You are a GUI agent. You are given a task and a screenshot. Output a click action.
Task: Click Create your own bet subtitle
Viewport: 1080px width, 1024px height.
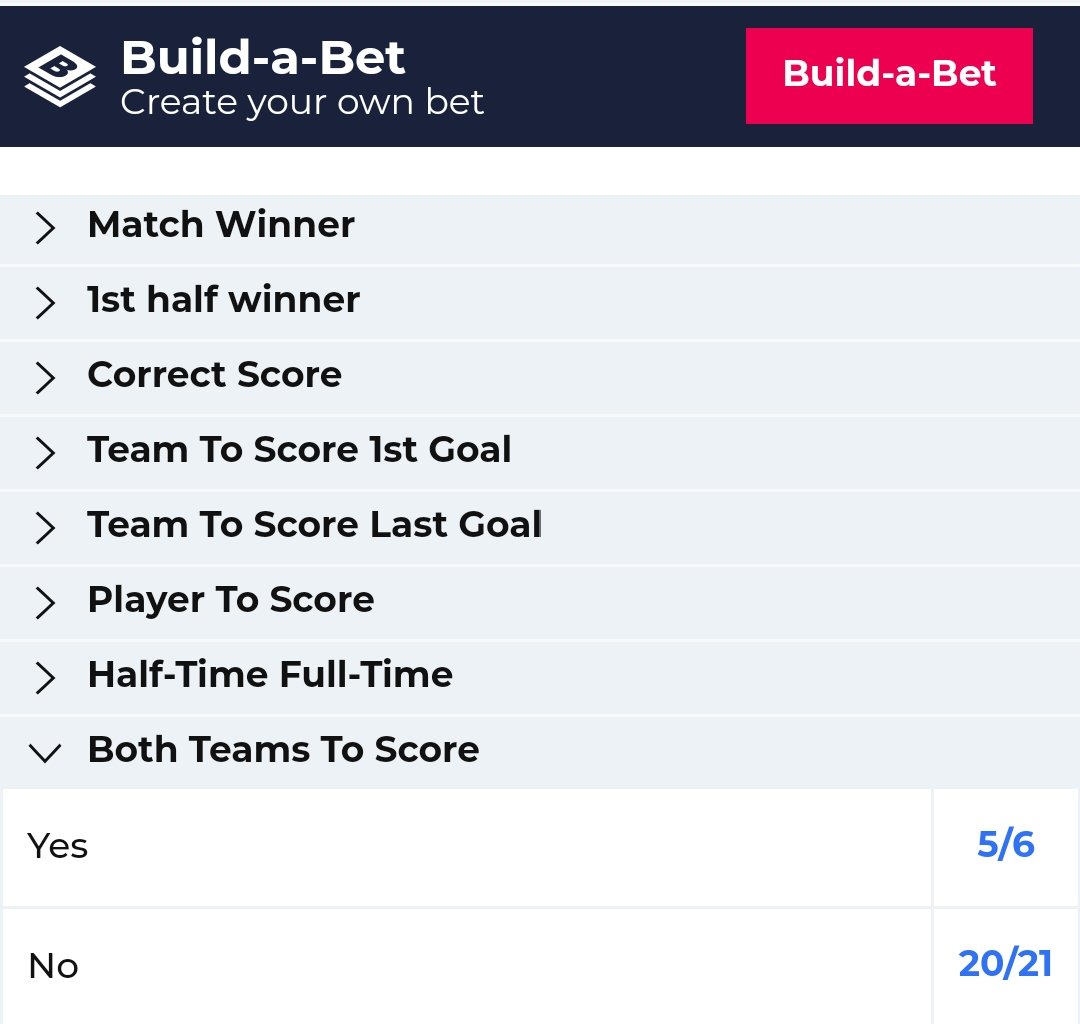pos(302,102)
